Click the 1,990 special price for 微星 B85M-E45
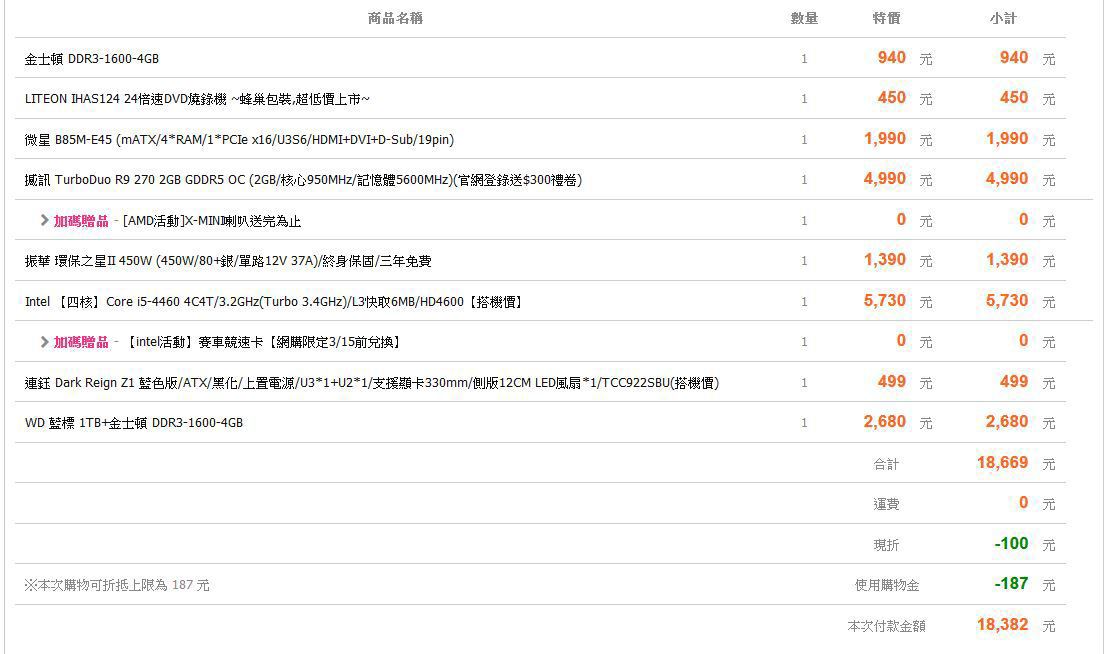 [x=885, y=139]
